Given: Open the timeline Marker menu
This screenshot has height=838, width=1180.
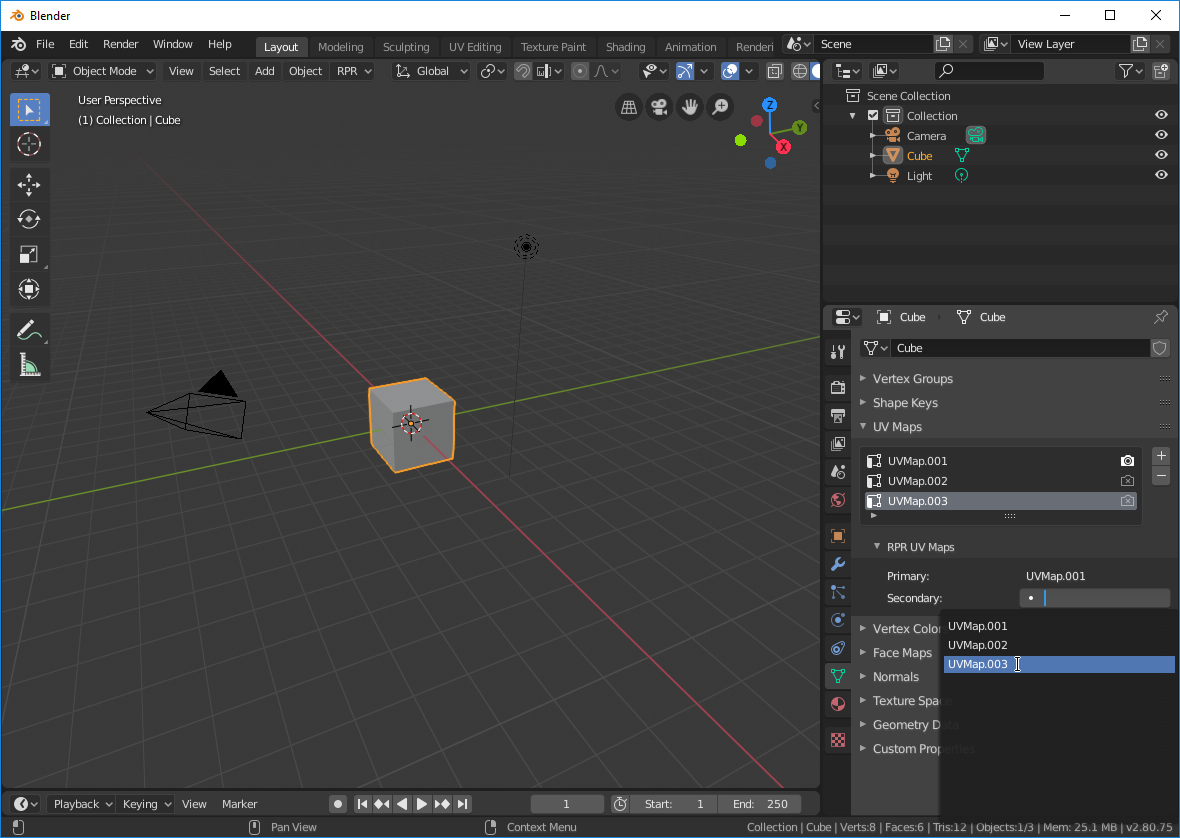Looking at the screenshot, I should pyautogui.click(x=239, y=804).
